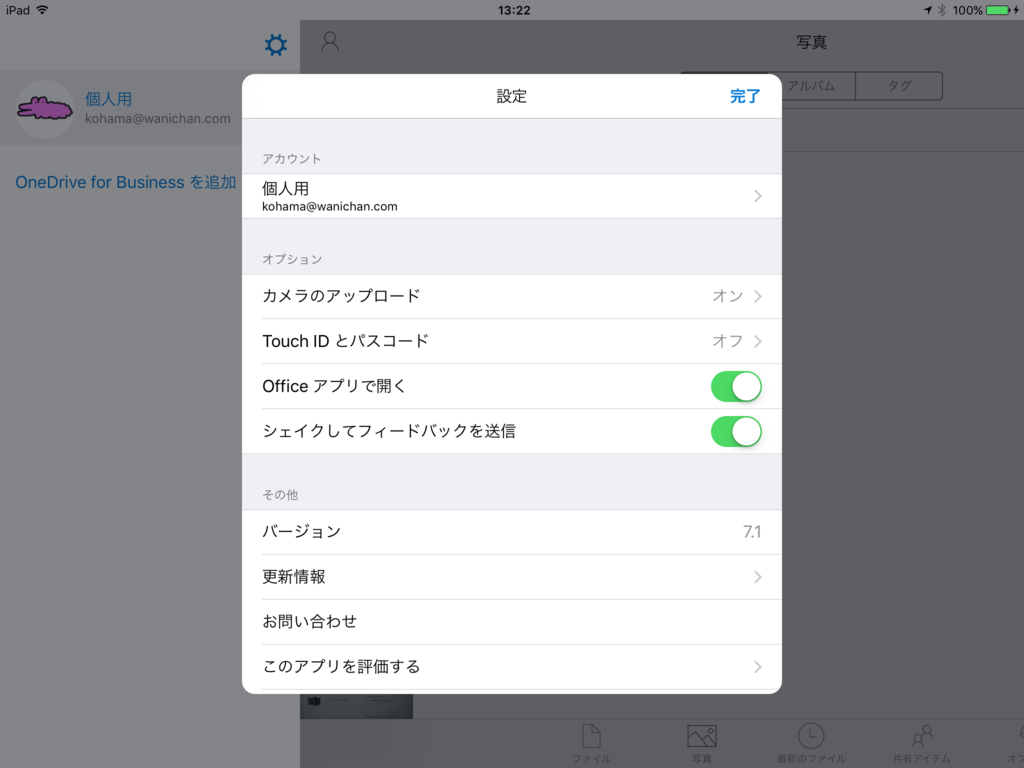Switch to the アルバム tab
Viewport: 1024px width, 768px height.
pyautogui.click(x=812, y=86)
